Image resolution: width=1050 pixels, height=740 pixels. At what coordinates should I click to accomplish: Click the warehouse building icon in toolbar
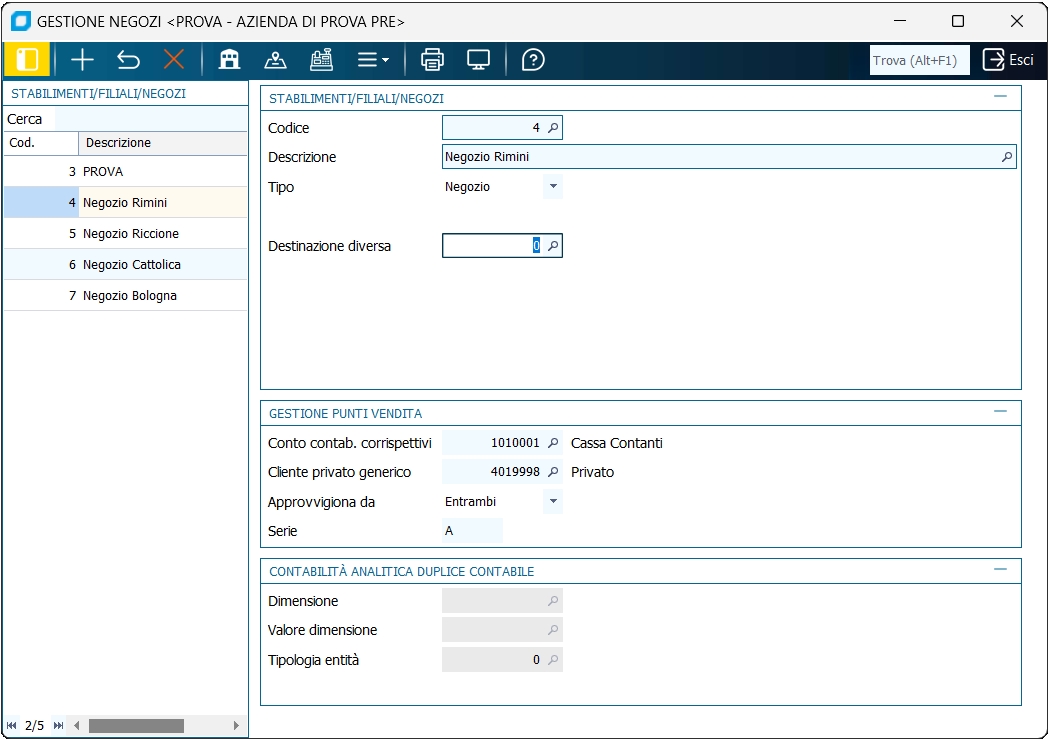pos(229,60)
